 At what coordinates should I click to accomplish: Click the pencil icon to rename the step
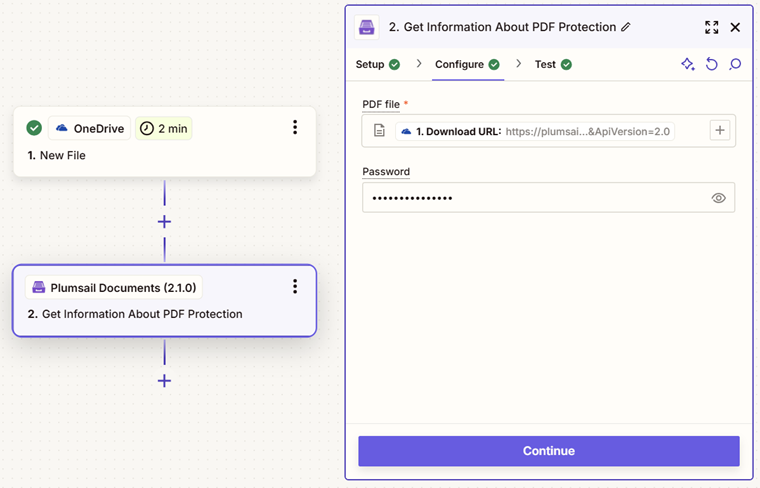pos(626,27)
